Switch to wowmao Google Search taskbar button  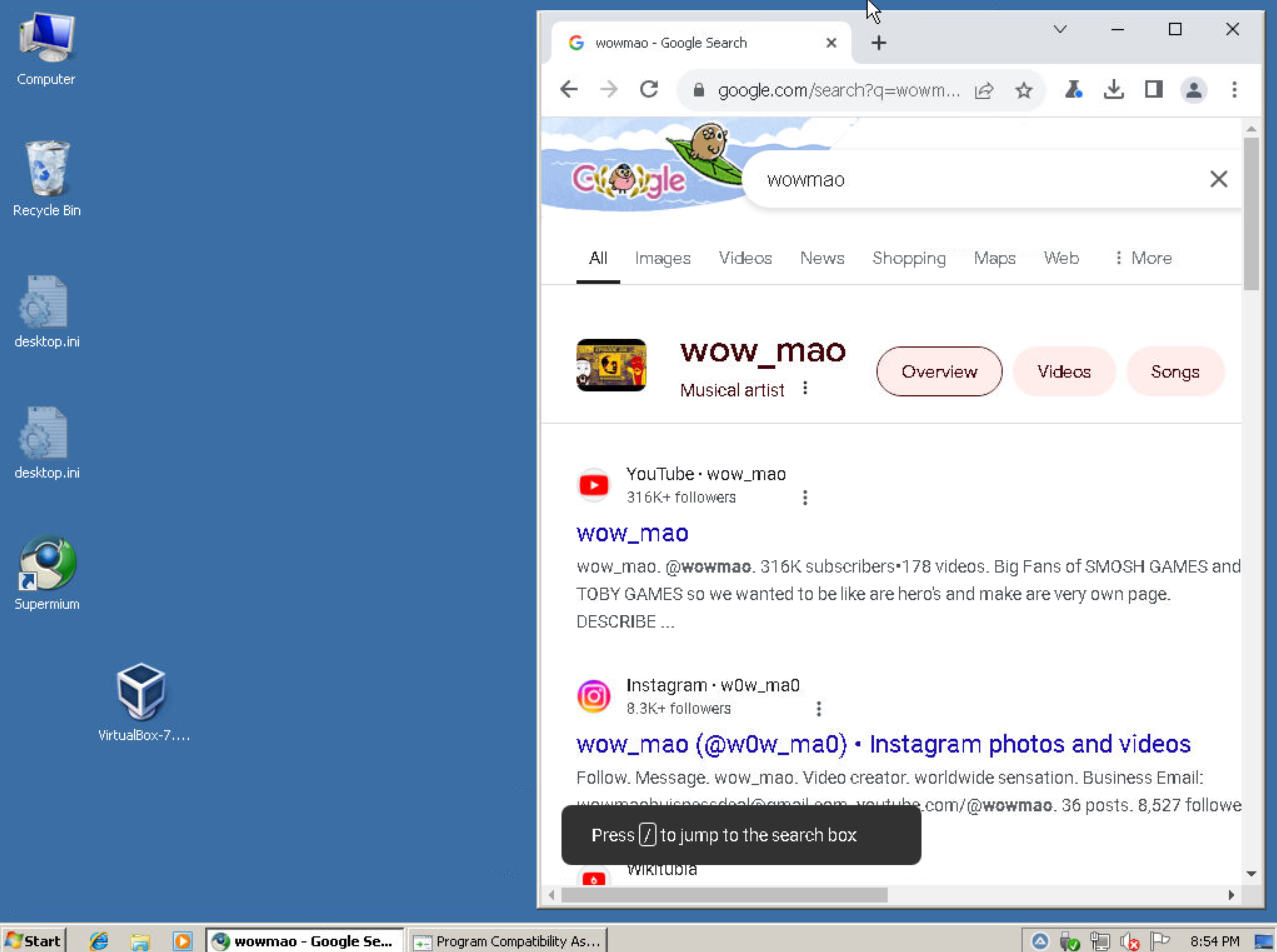coord(305,941)
